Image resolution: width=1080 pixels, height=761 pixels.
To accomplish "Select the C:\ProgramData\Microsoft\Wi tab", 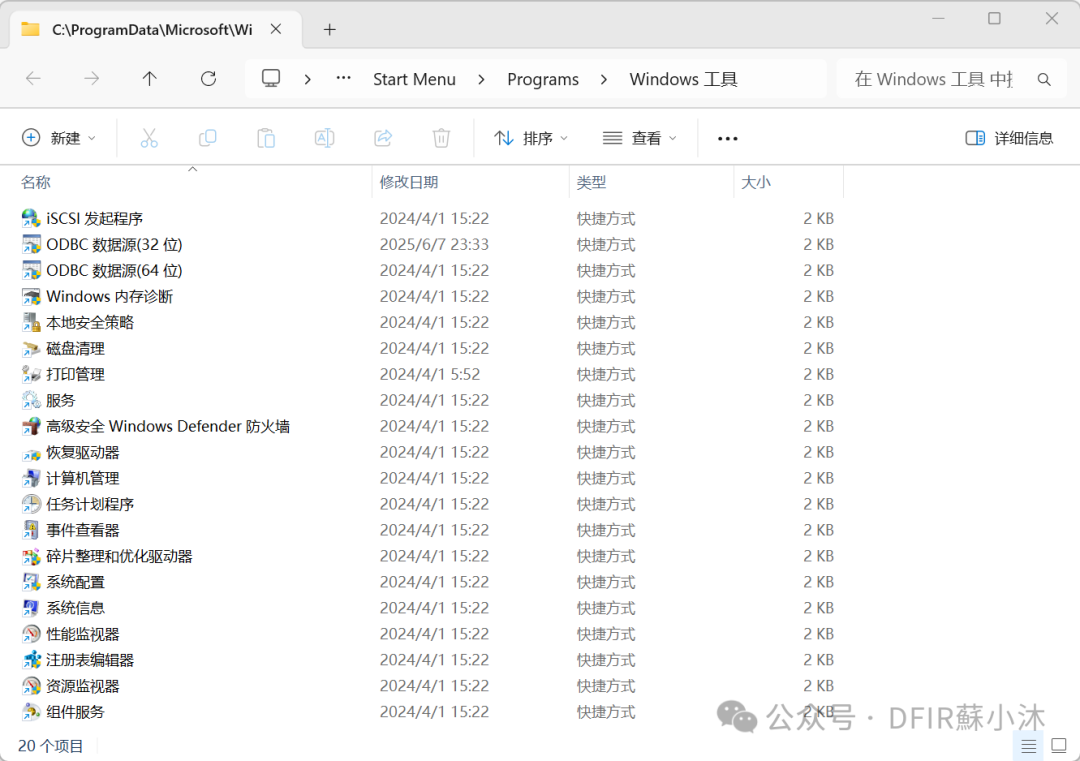I will click(x=152, y=30).
